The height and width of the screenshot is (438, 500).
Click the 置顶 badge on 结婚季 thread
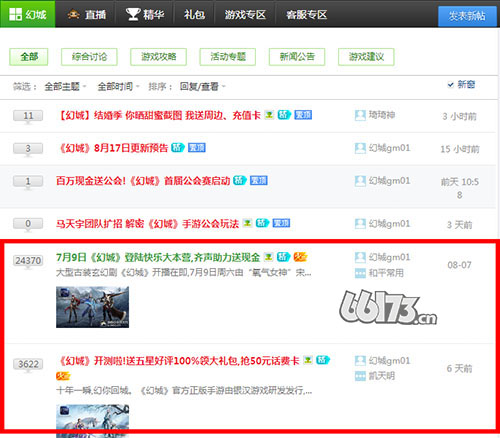pyautogui.click(x=303, y=115)
